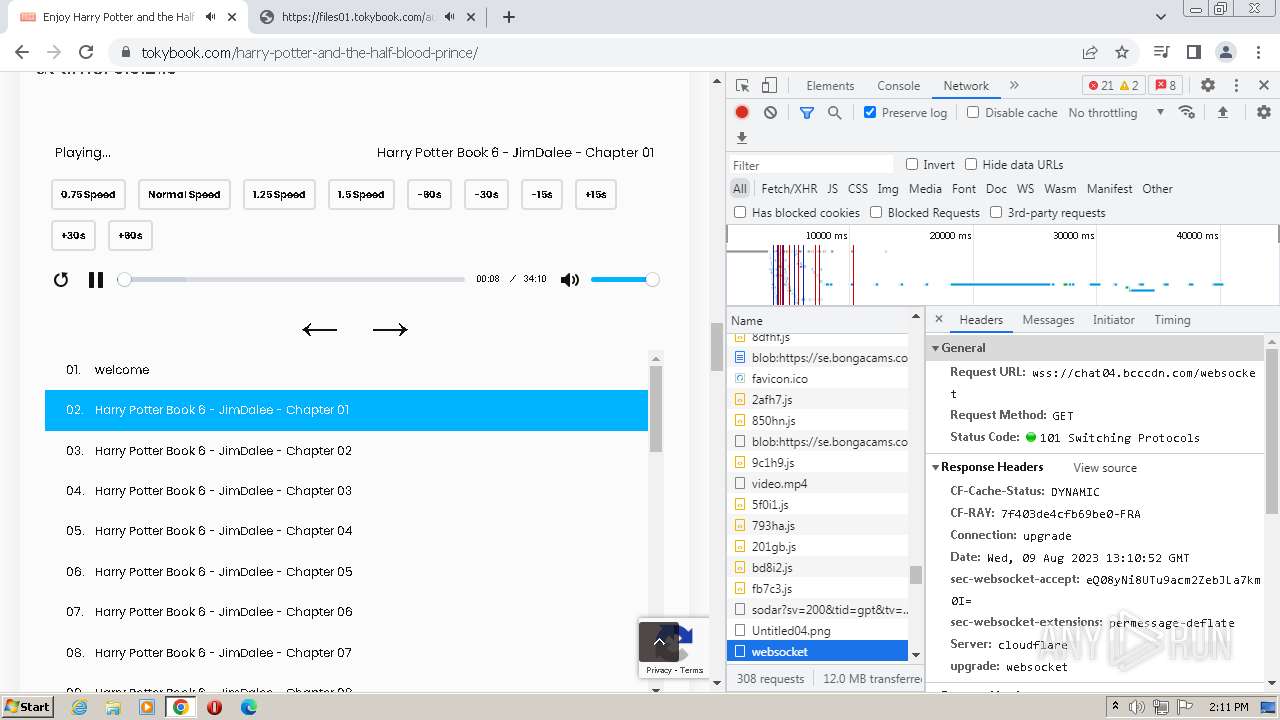Adjust the volume slider

[624, 280]
